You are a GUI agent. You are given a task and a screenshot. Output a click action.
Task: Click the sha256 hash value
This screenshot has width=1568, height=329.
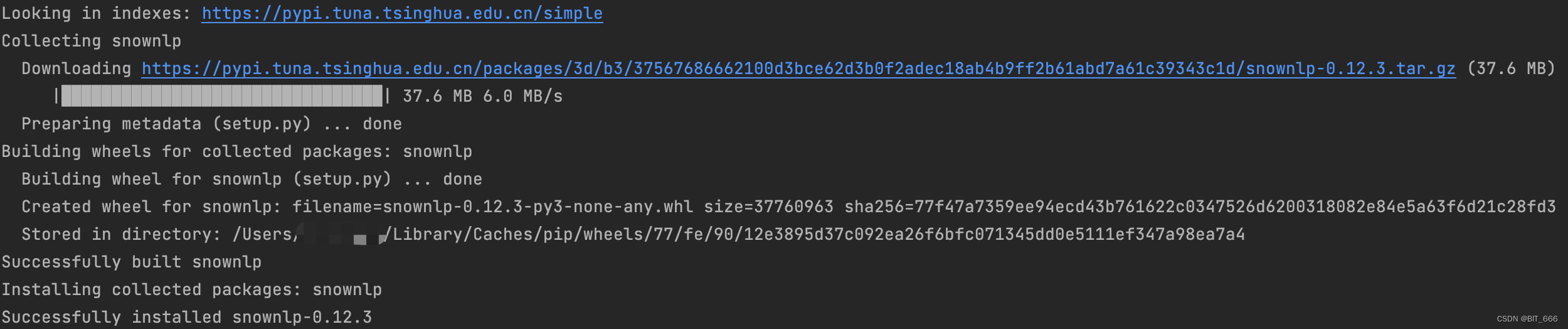[1235, 207]
